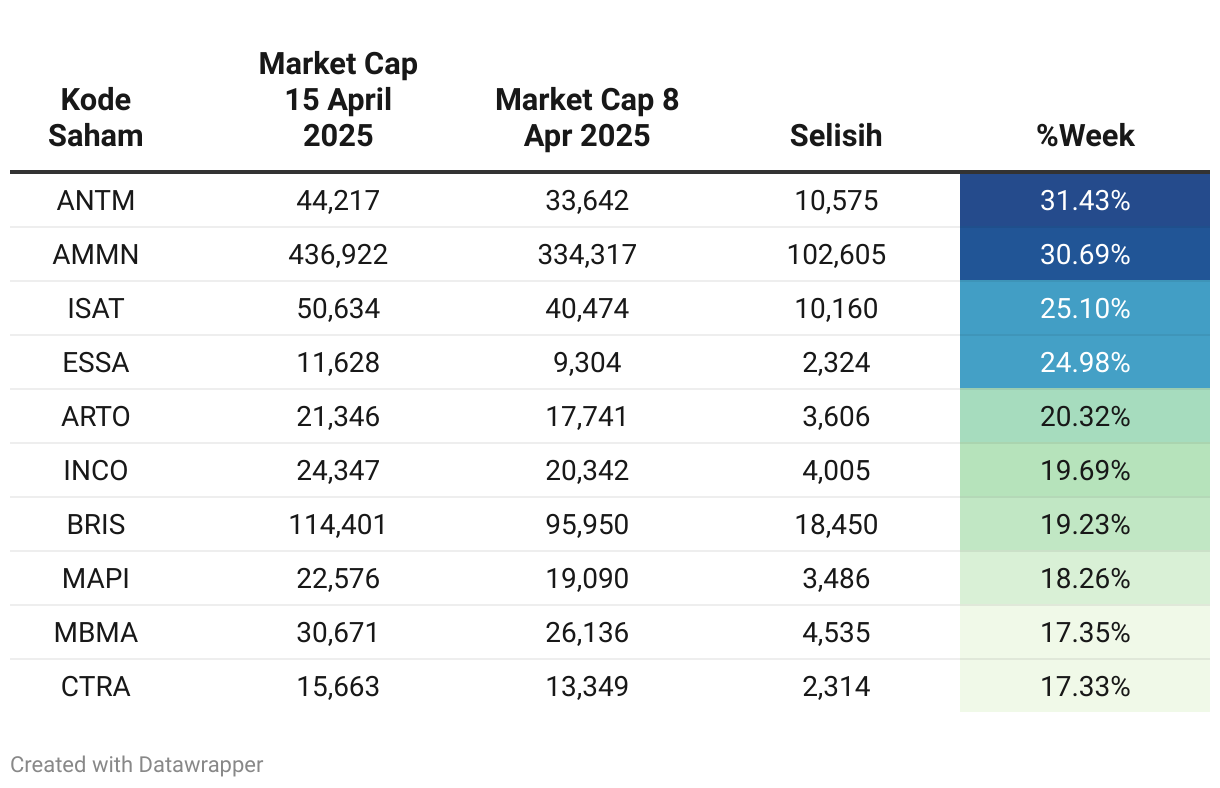This screenshot has height=788, width=1220.
Task: Click the Market Cap 8 Apr 2025 header
Action: (587, 117)
